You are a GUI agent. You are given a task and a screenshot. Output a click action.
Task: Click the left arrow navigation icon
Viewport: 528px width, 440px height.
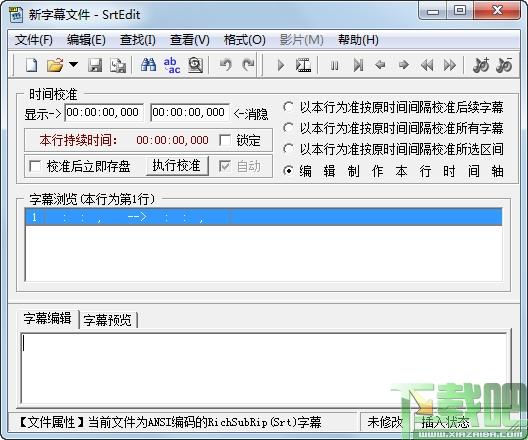[x=380, y=65]
